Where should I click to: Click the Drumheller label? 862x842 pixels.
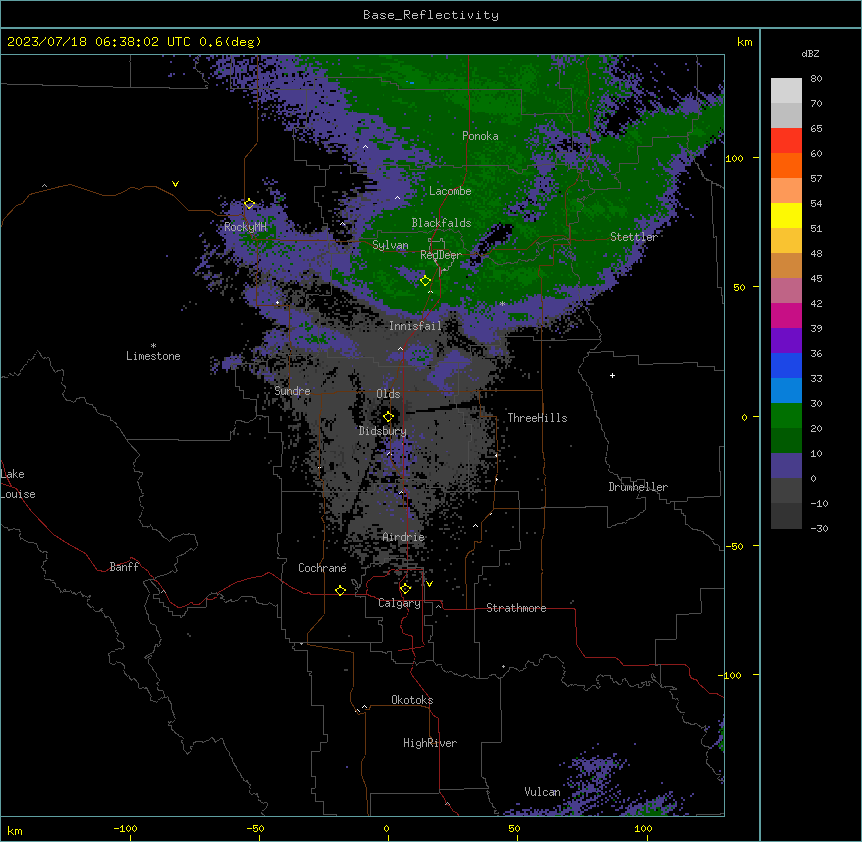(x=638, y=487)
